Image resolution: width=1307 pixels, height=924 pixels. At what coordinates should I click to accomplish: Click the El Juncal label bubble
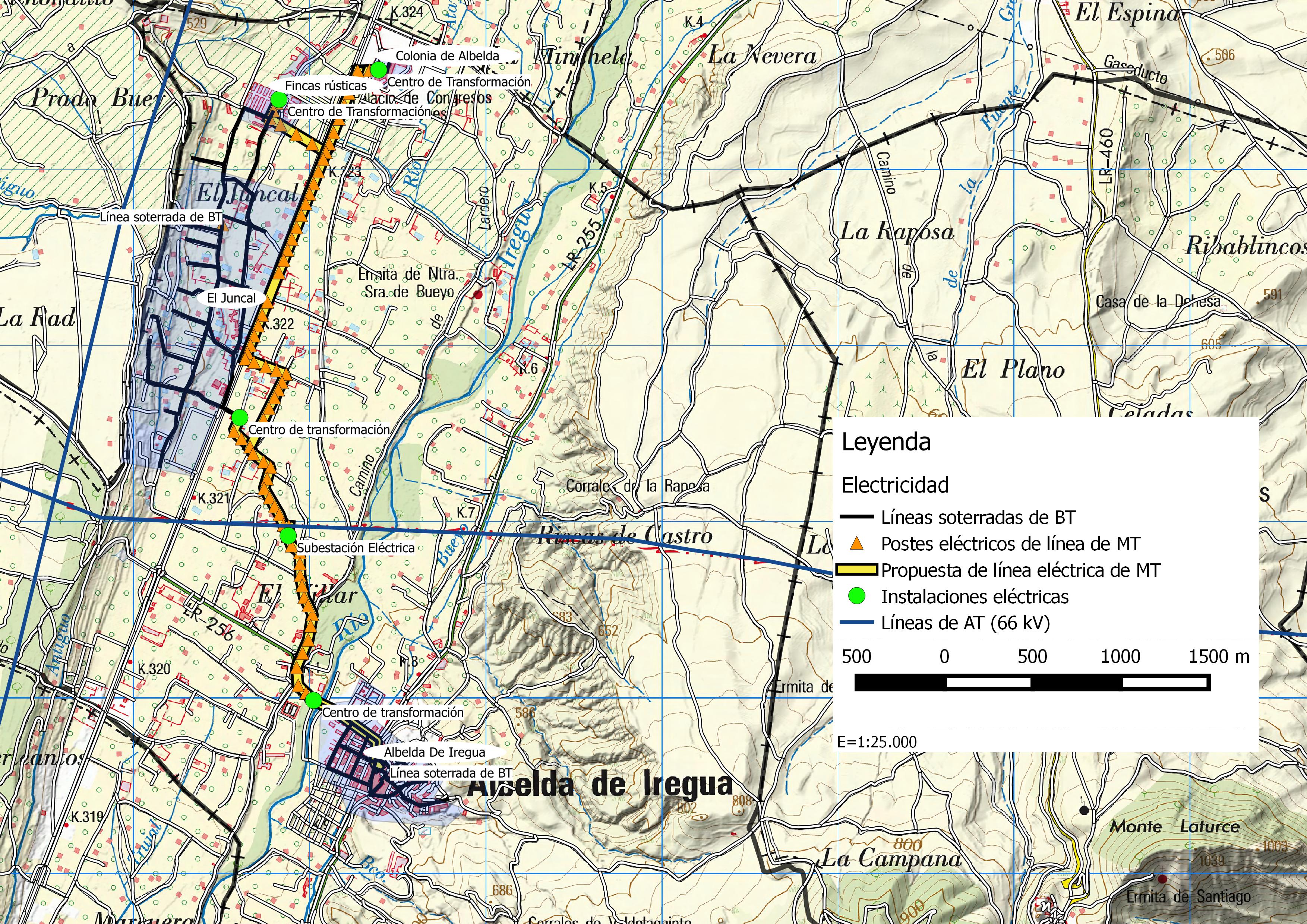coord(231,298)
